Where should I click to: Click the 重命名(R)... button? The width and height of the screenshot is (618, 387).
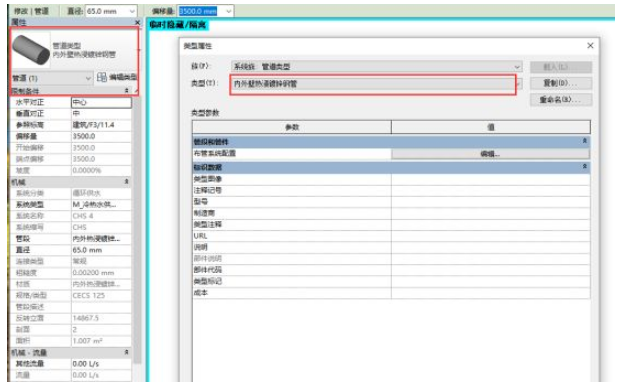pos(561,100)
